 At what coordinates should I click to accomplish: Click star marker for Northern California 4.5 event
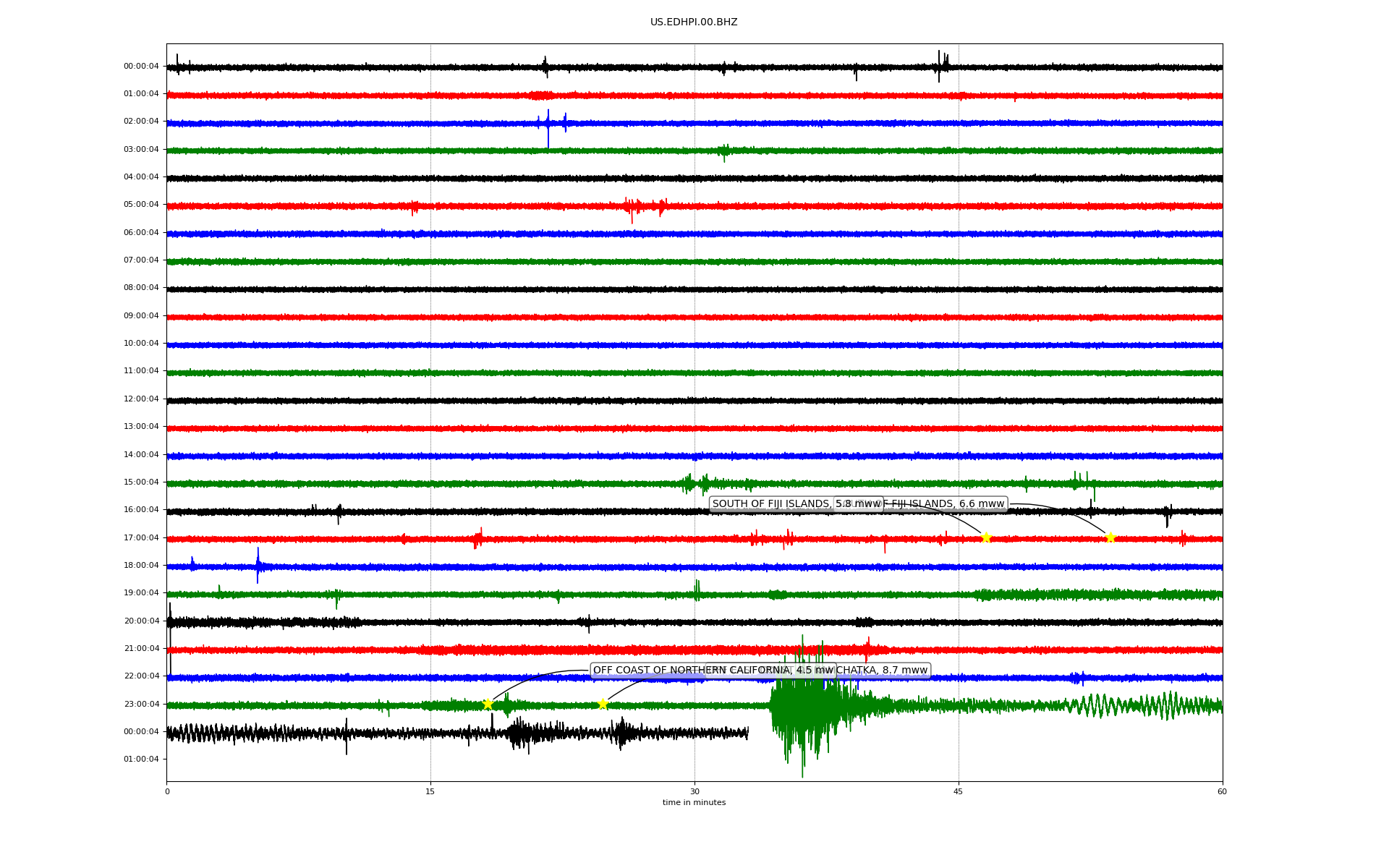pyautogui.click(x=488, y=704)
